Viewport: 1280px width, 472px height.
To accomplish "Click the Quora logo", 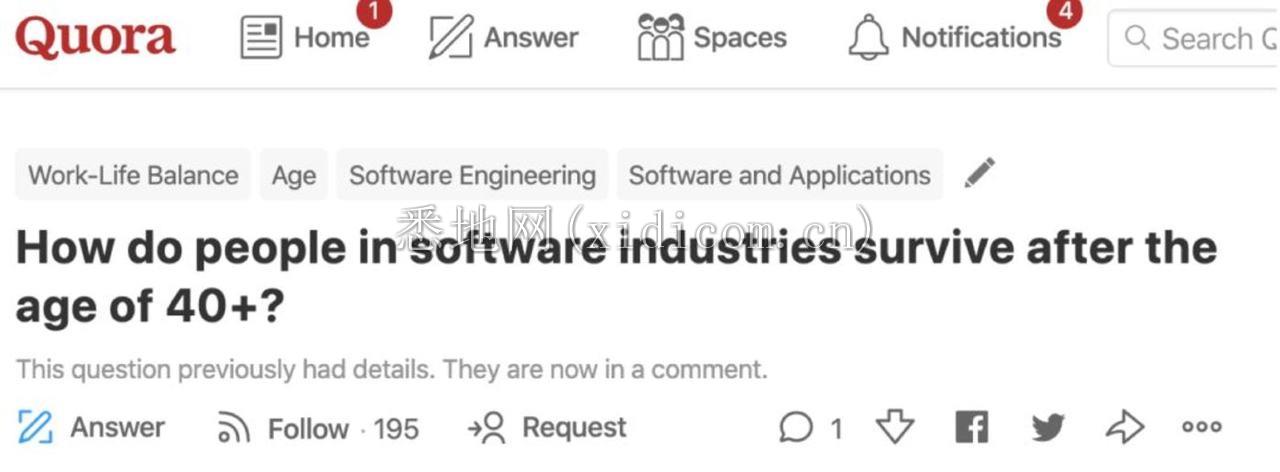I will 95,37.
